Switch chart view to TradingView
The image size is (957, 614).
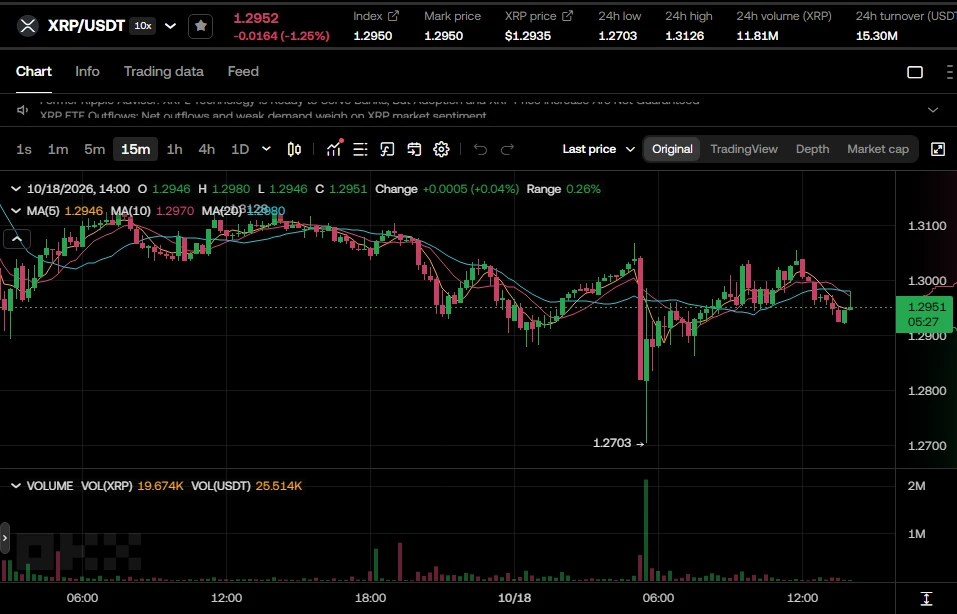(744, 149)
